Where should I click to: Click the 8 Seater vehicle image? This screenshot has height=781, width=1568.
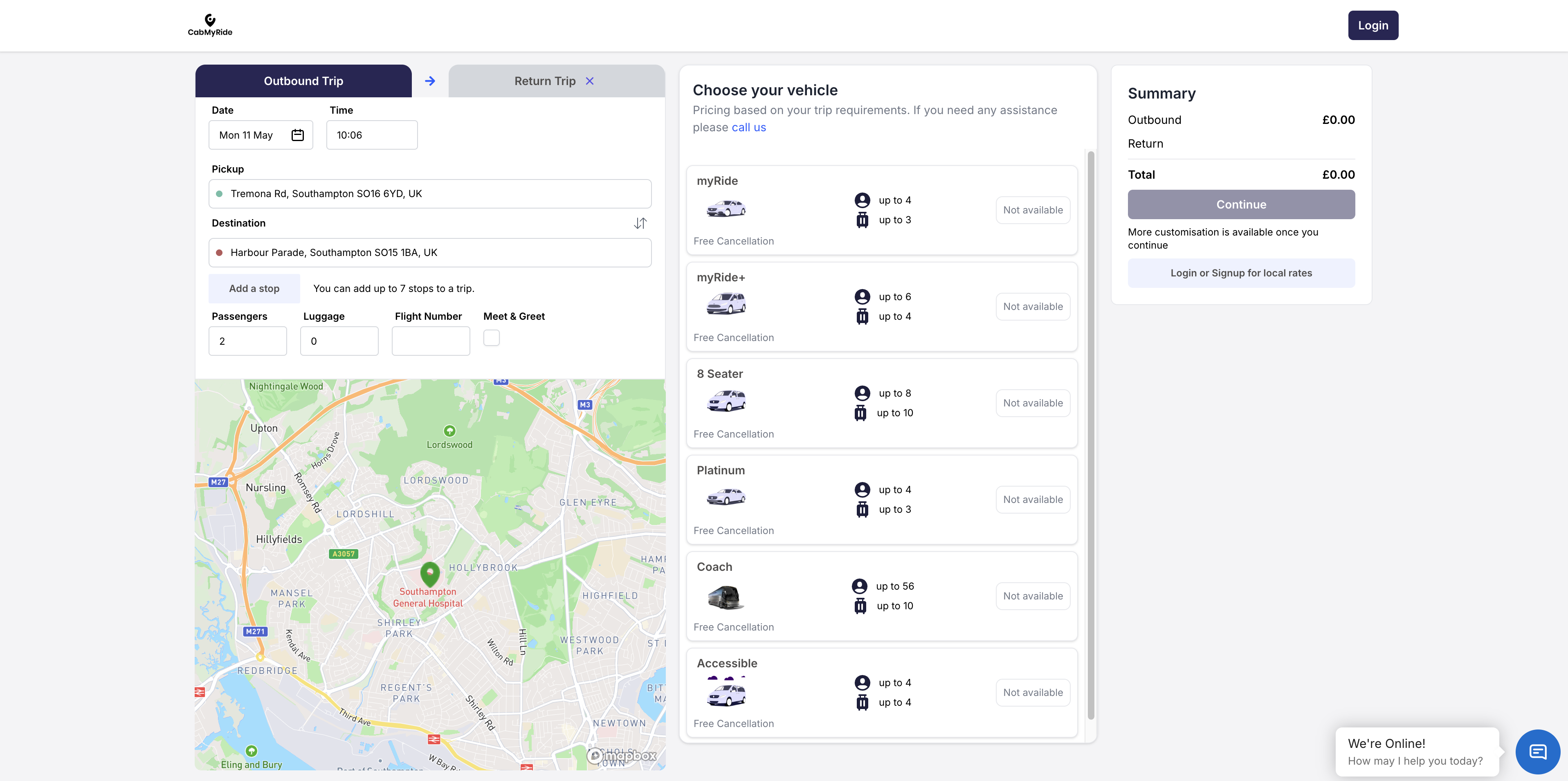[x=726, y=401]
